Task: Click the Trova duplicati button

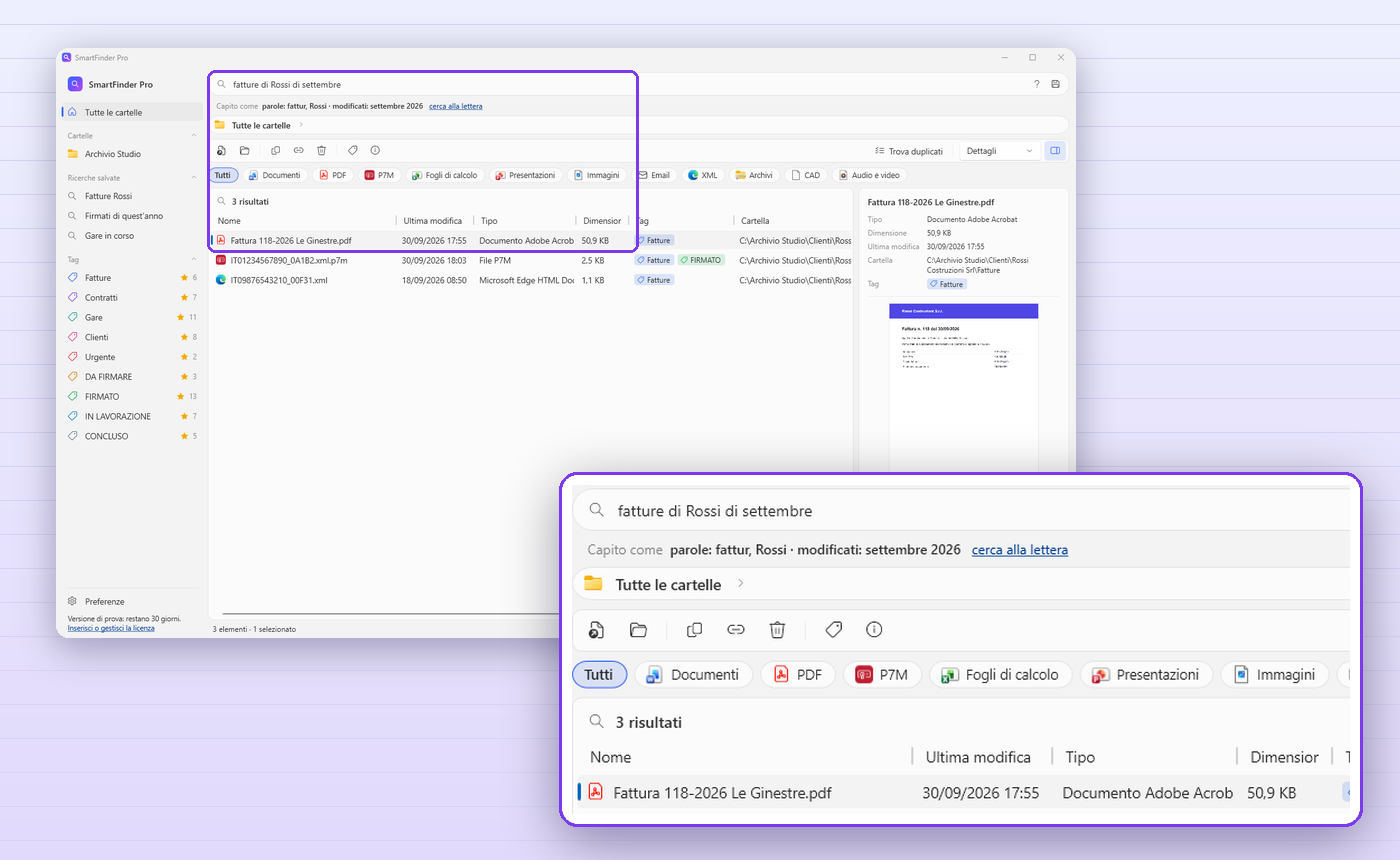Action: tap(909, 151)
